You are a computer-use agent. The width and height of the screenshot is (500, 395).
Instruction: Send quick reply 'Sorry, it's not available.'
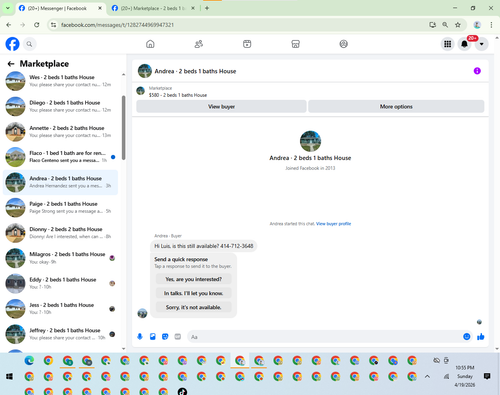193,307
